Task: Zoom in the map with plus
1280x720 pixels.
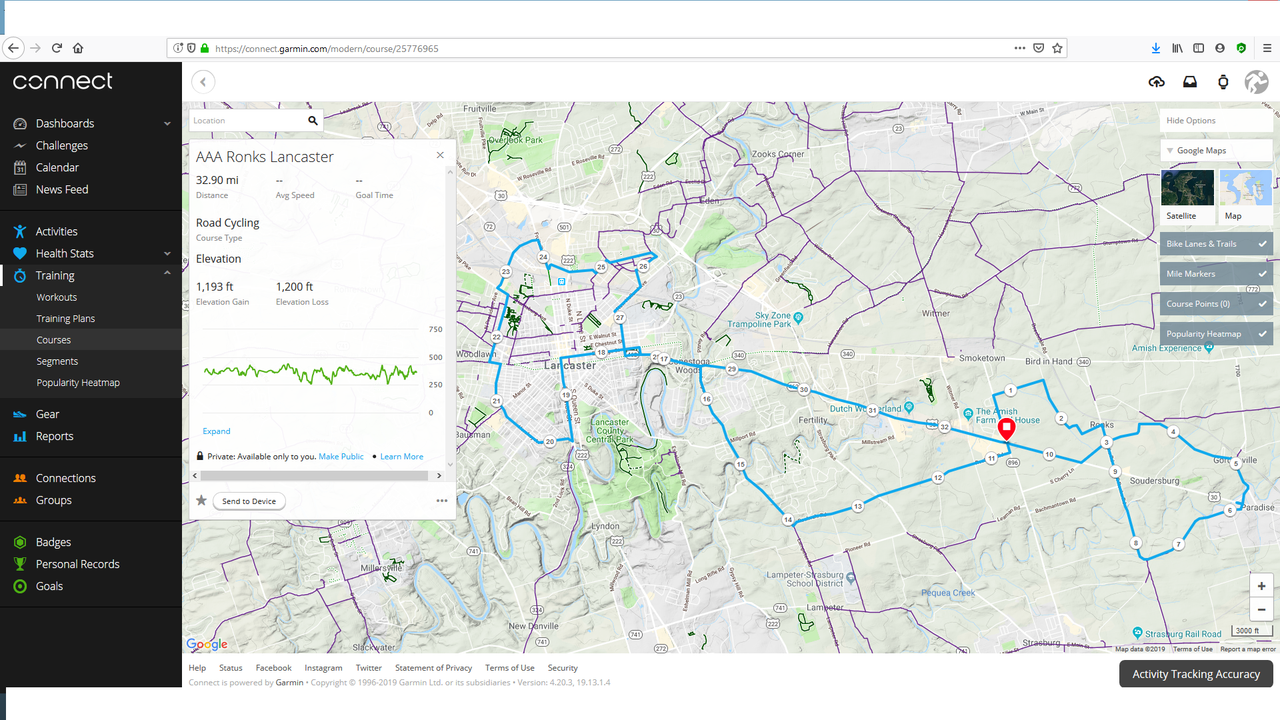Action: (x=1262, y=586)
